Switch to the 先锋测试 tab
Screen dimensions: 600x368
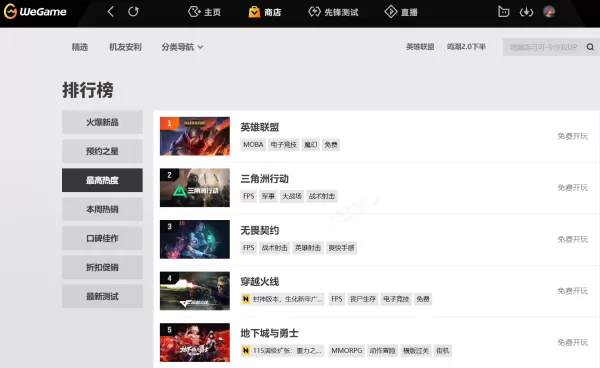pos(333,12)
